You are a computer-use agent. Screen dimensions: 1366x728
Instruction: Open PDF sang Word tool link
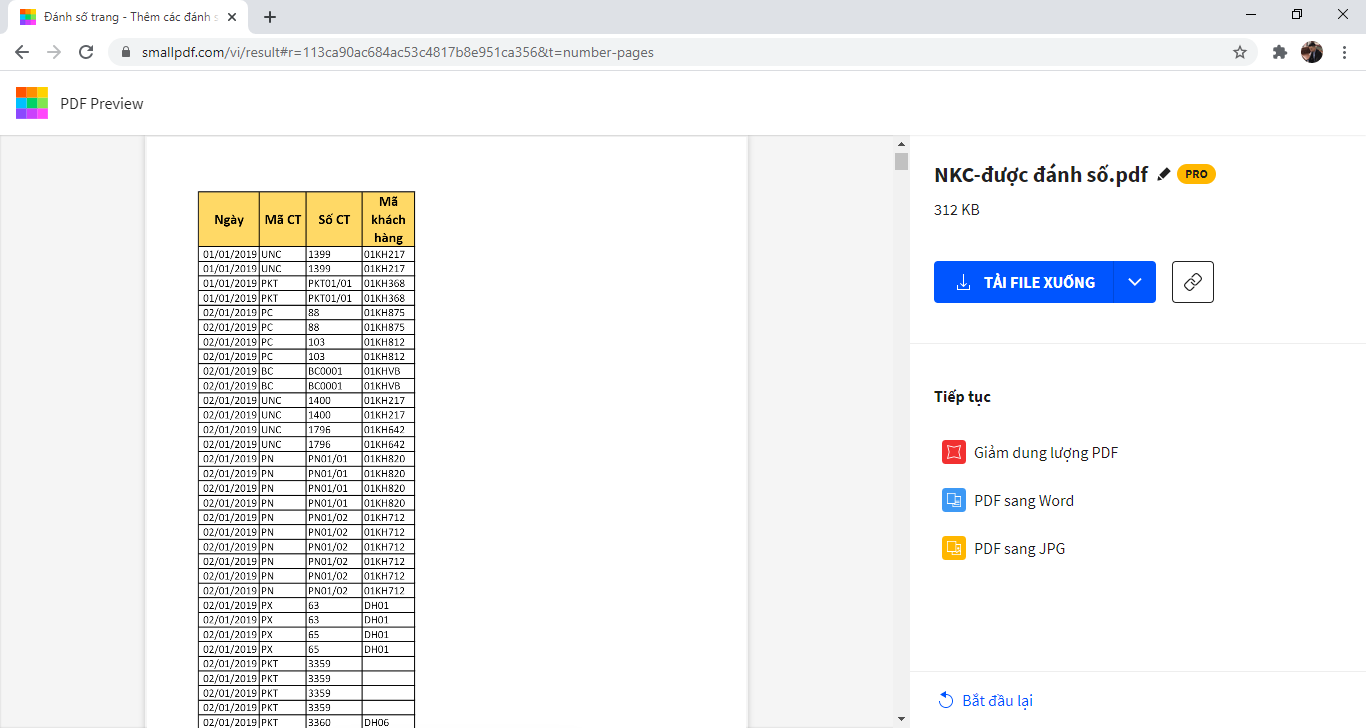(1024, 500)
